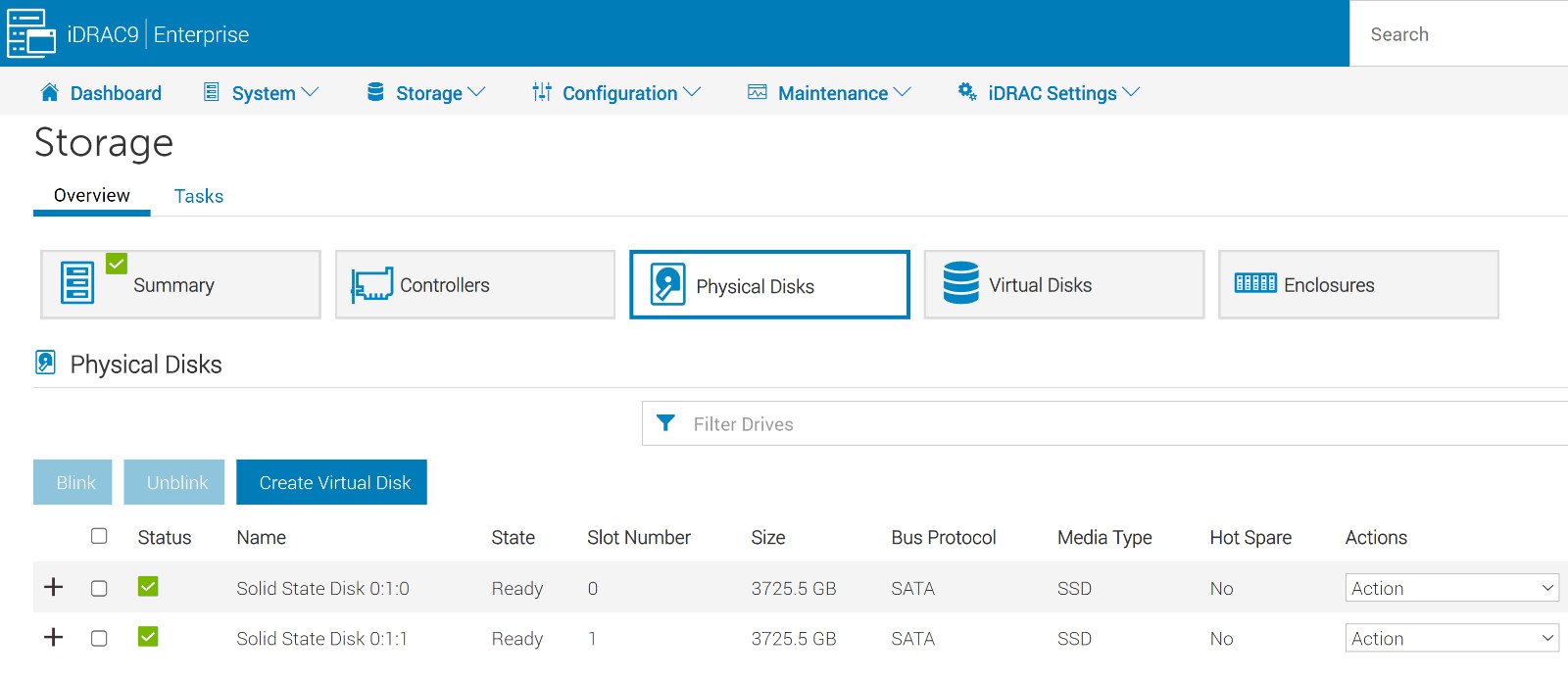Switch to the Tasks tab

pyautogui.click(x=199, y=196)
